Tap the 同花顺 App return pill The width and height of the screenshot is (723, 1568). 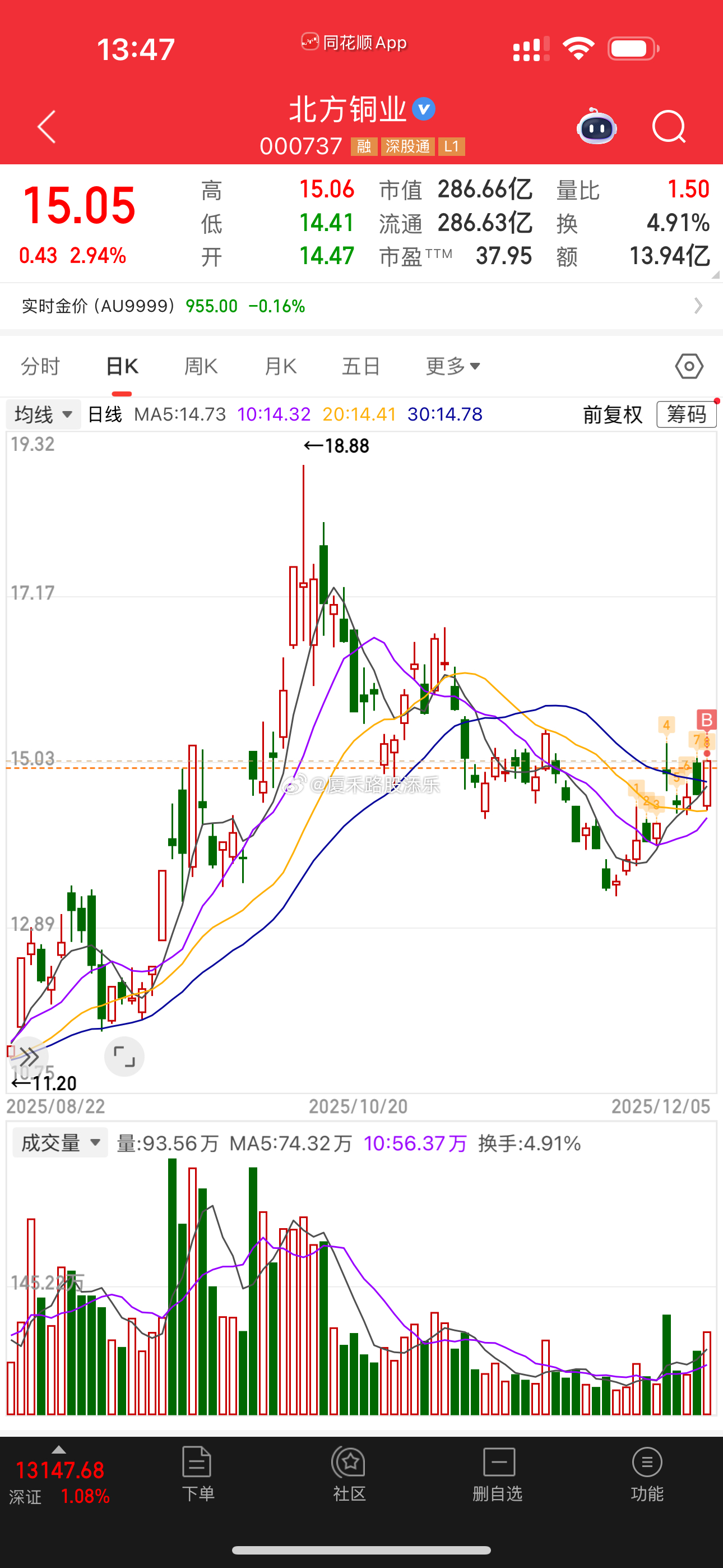pyautogui.click(x=354, y=43)
